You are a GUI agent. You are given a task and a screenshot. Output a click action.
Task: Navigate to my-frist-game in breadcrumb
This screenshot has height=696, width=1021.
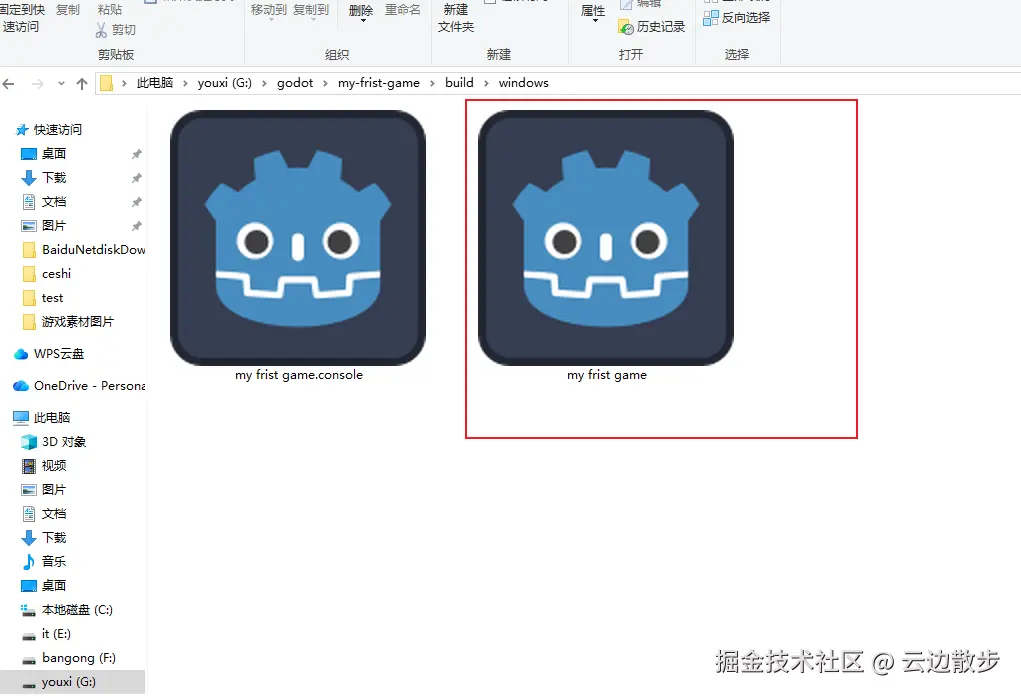pyautogui.click(x=379, y=83)
